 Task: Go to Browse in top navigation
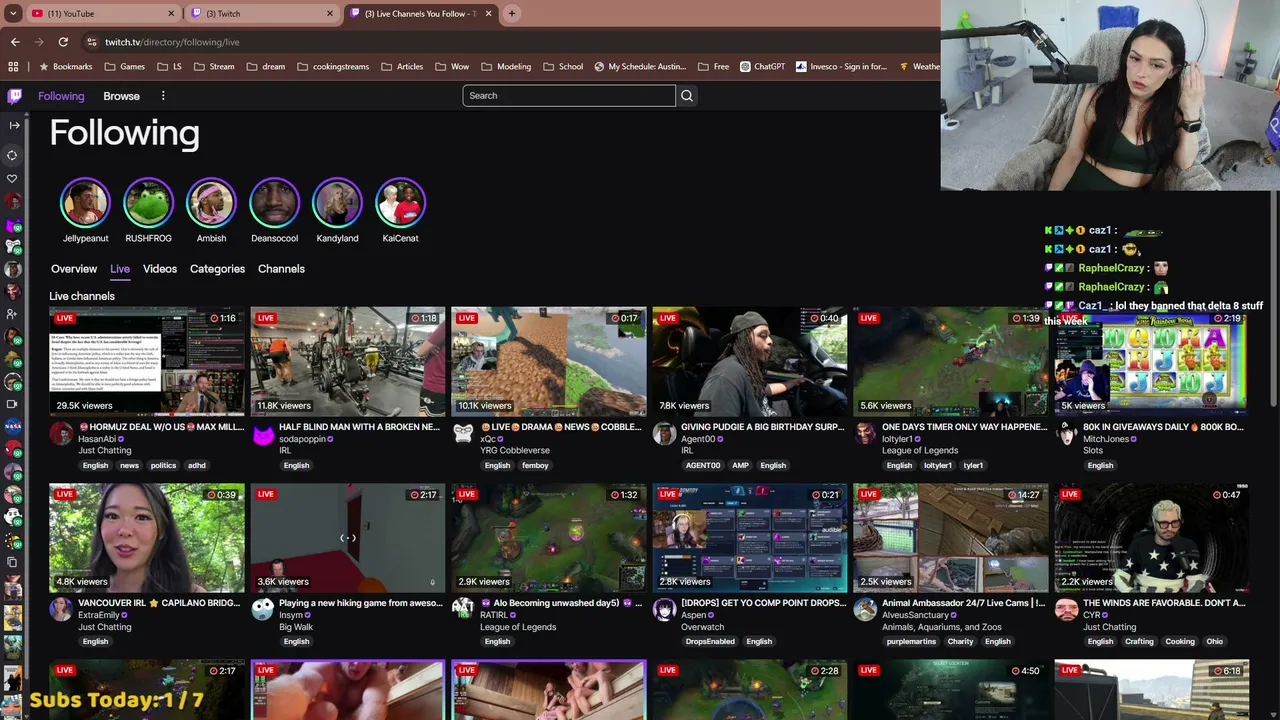coord(121,96)
